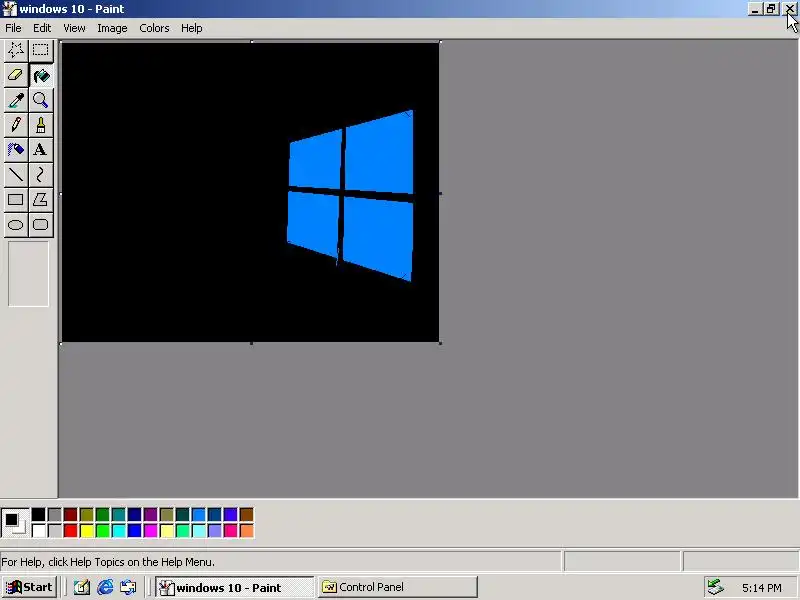800x600 pixels.
Task: Open the Image menu
Action: (112, 28)
